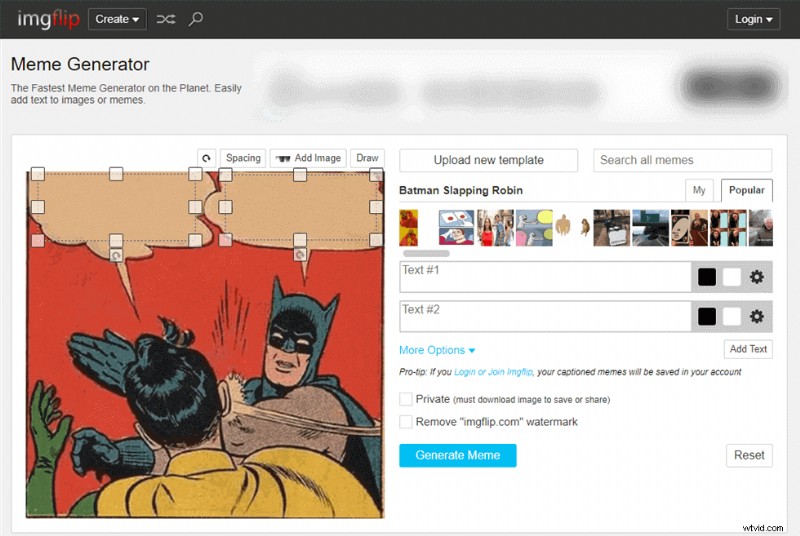Click the rotate image icon above canvas
This screenshot has height=536, width=800.
(x=206, y=158)
